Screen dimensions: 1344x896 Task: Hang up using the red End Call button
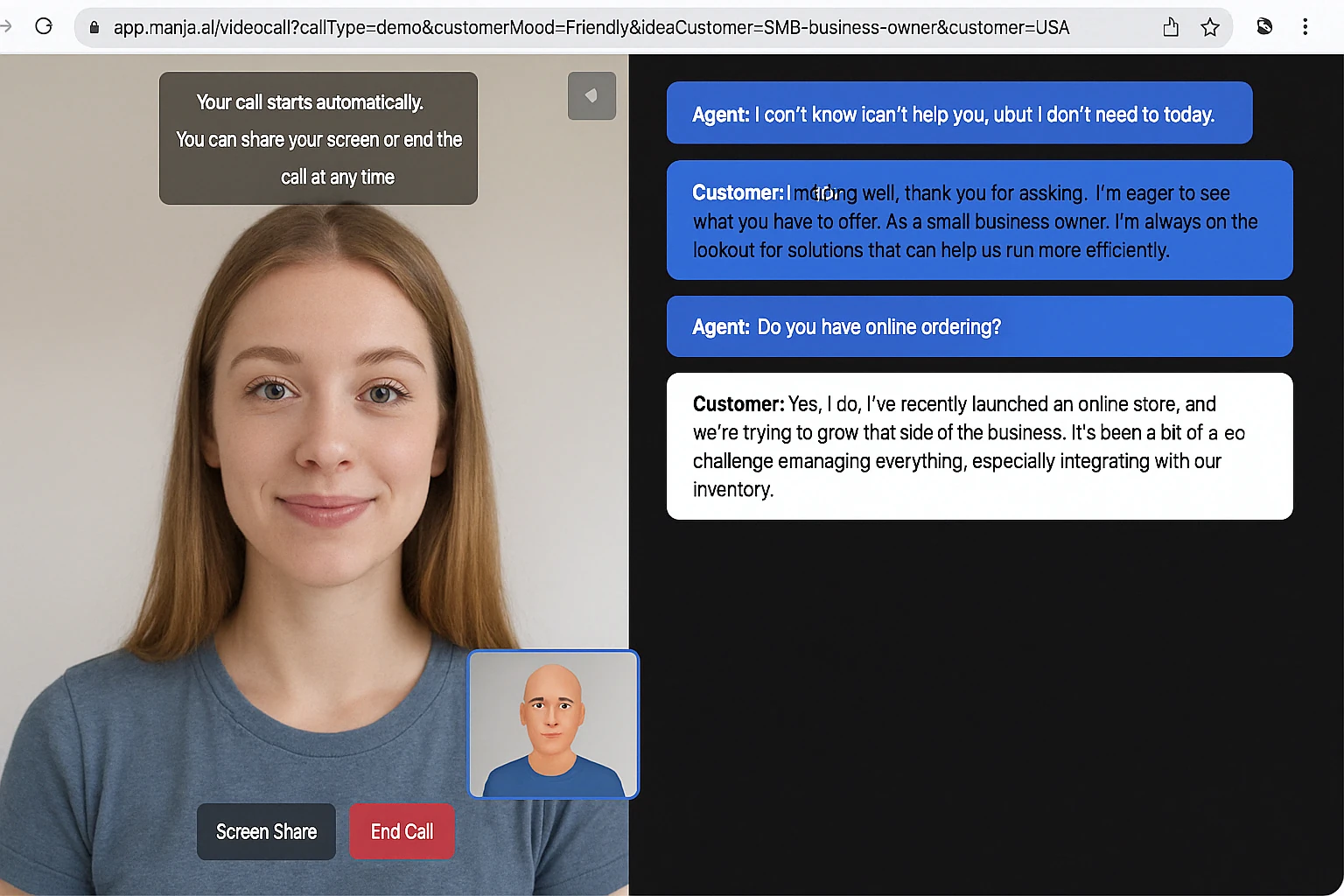pos(402,831)
